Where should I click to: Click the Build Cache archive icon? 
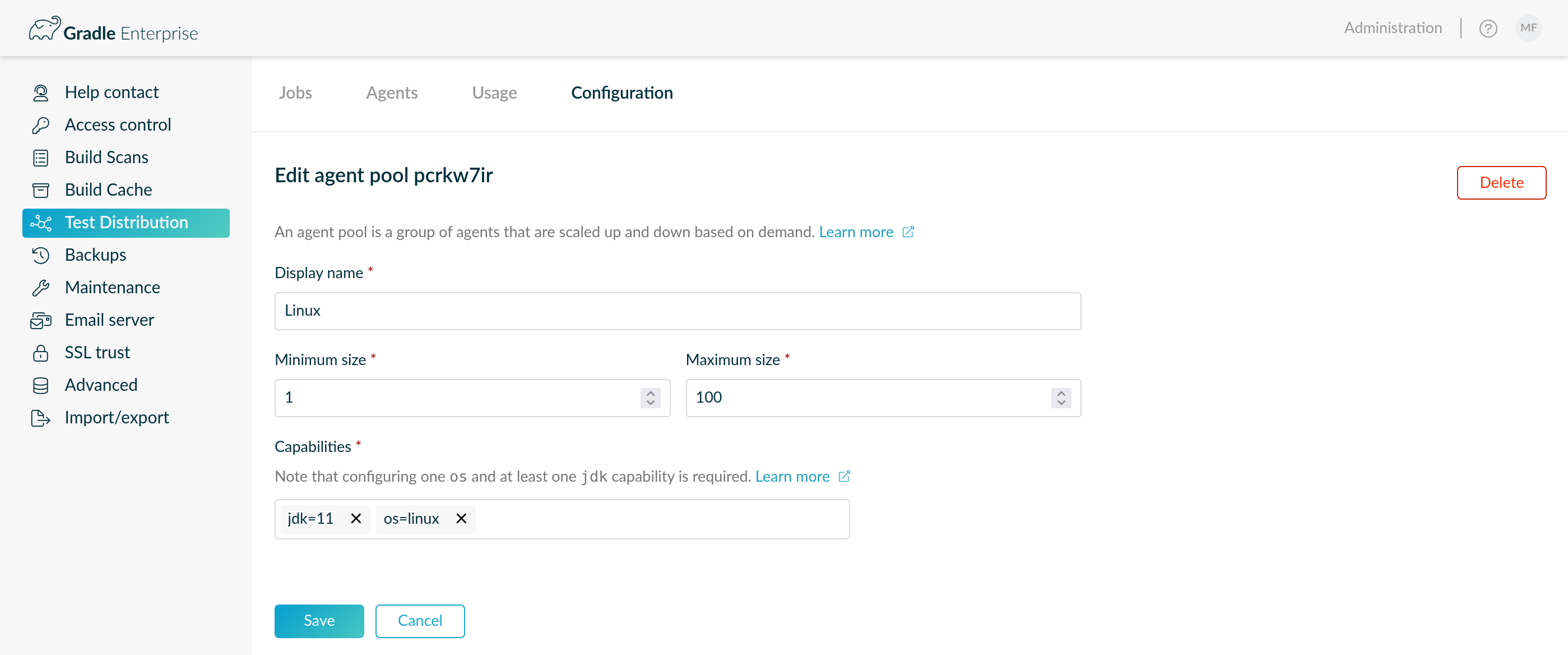(x=41, y=190)
